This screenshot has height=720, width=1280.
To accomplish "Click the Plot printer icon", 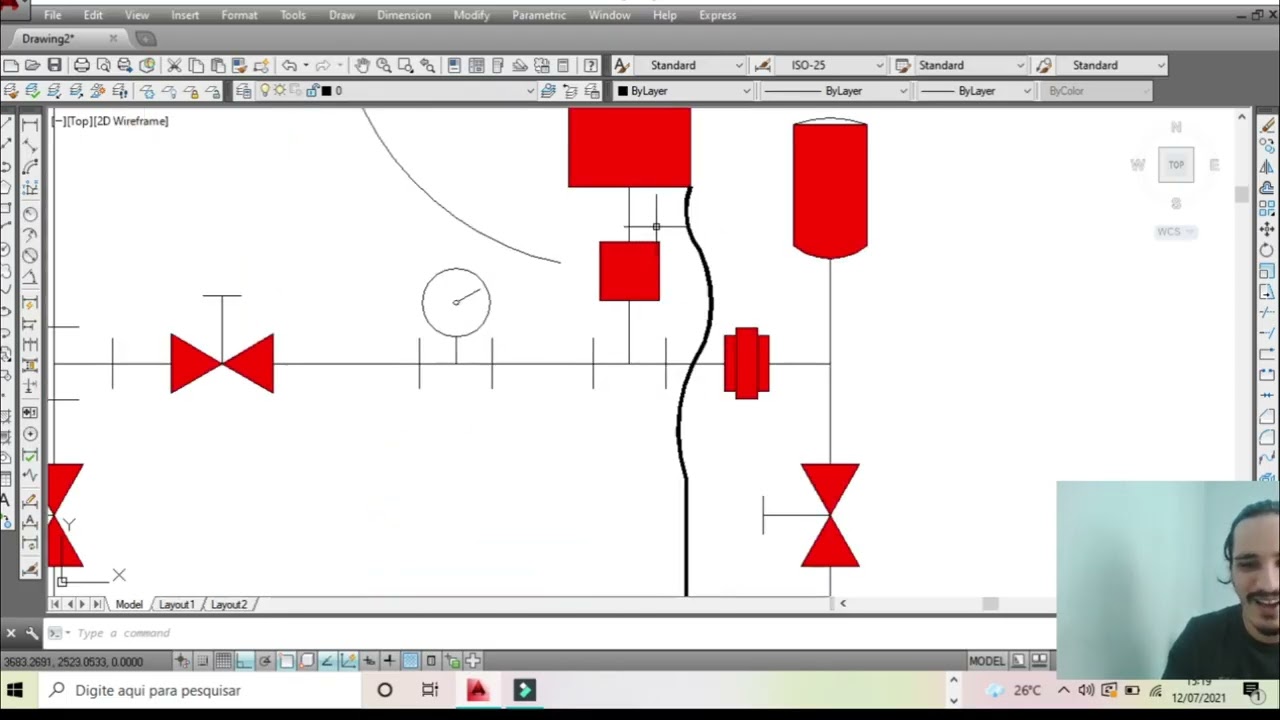I will tap(82, 65).
